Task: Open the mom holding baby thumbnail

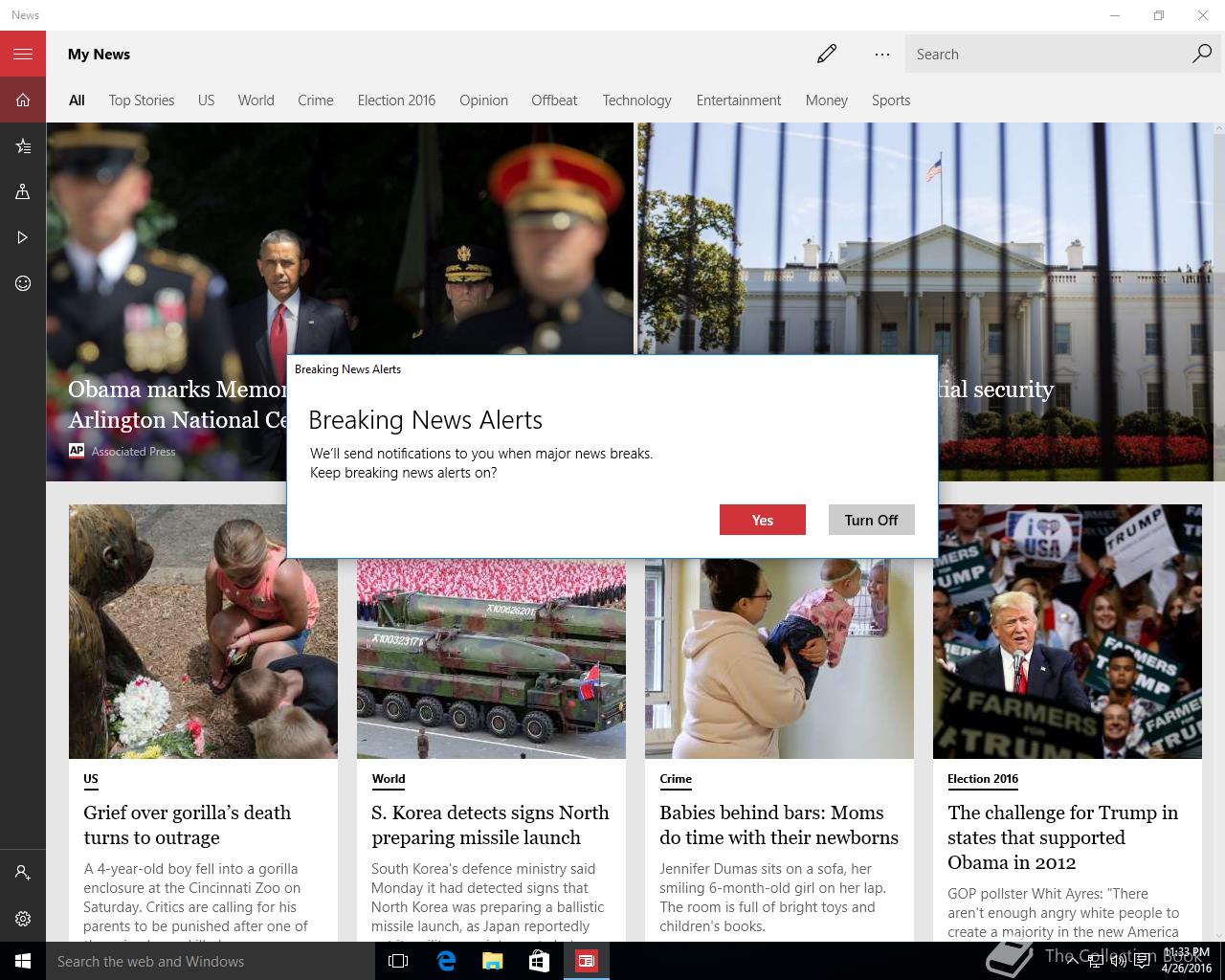Action: point(779,658)
